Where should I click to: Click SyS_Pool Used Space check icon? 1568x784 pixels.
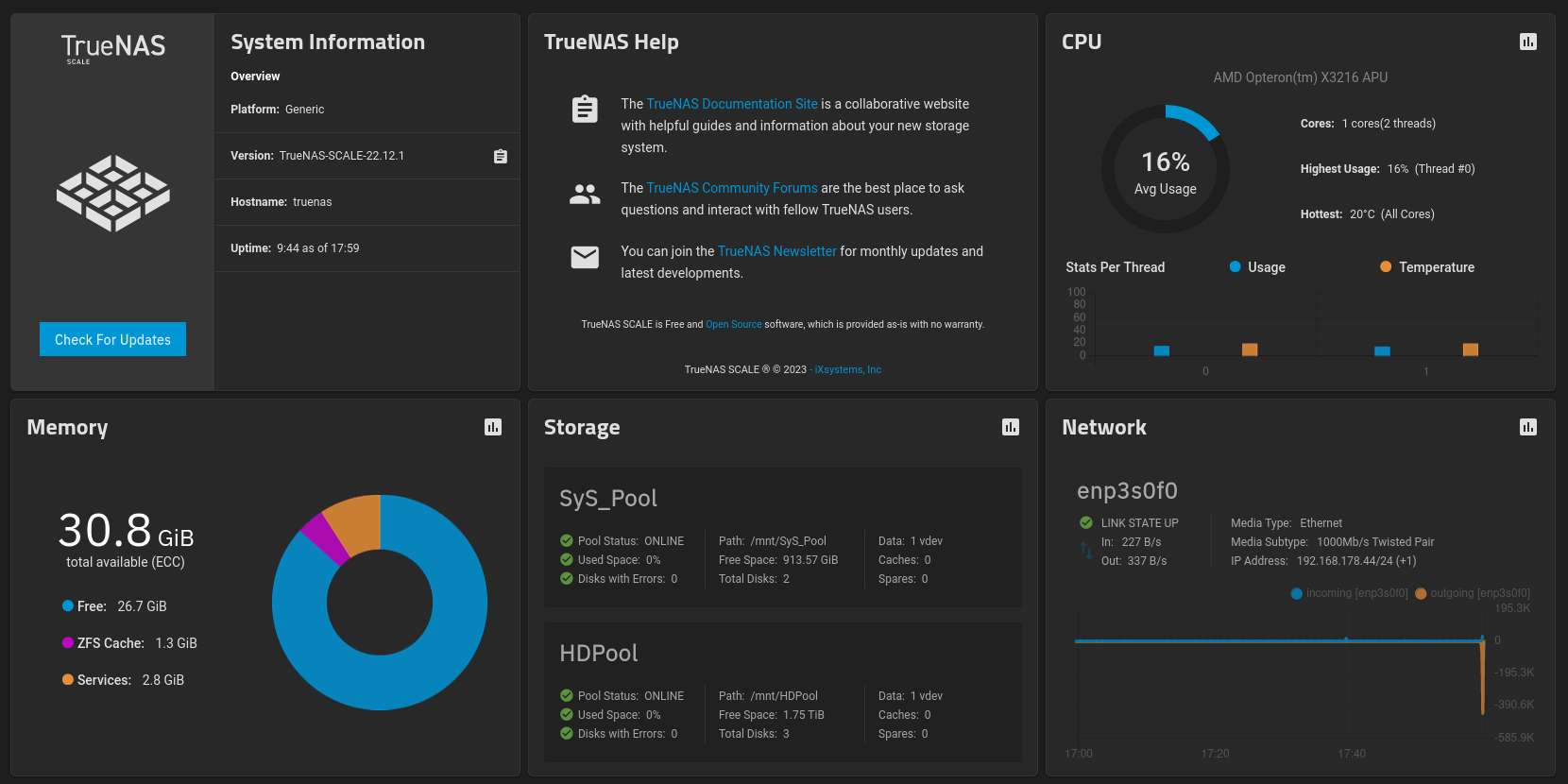[x=567, y=560]
